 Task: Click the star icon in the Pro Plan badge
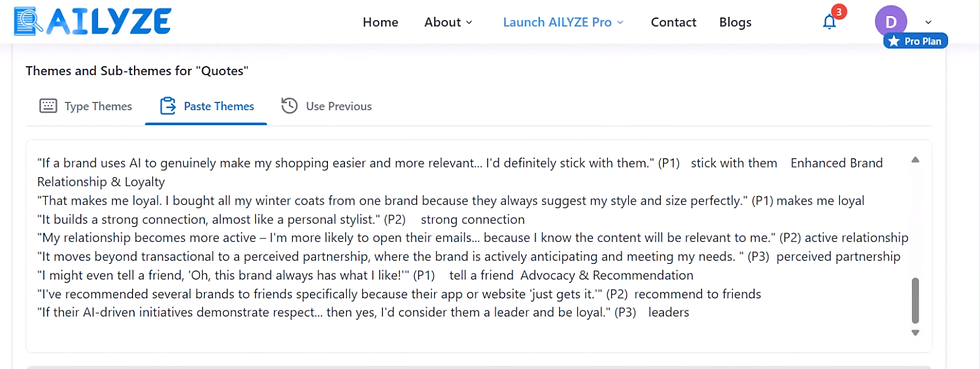pos(894,41)
